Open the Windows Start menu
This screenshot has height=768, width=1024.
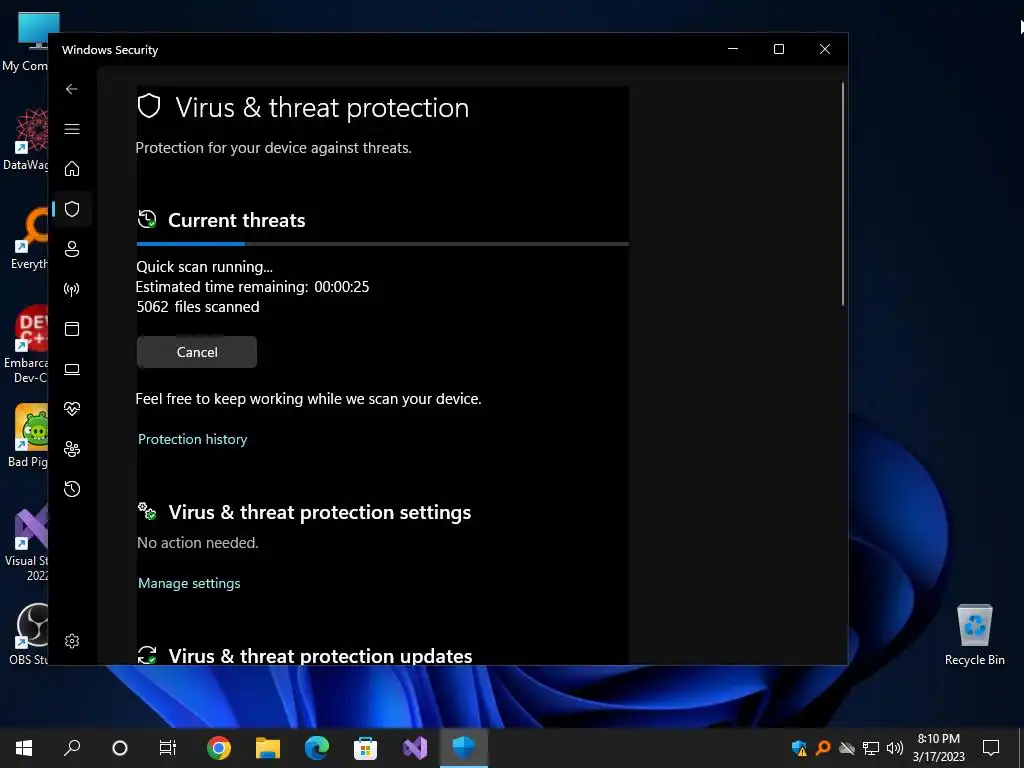click(24, 747)
